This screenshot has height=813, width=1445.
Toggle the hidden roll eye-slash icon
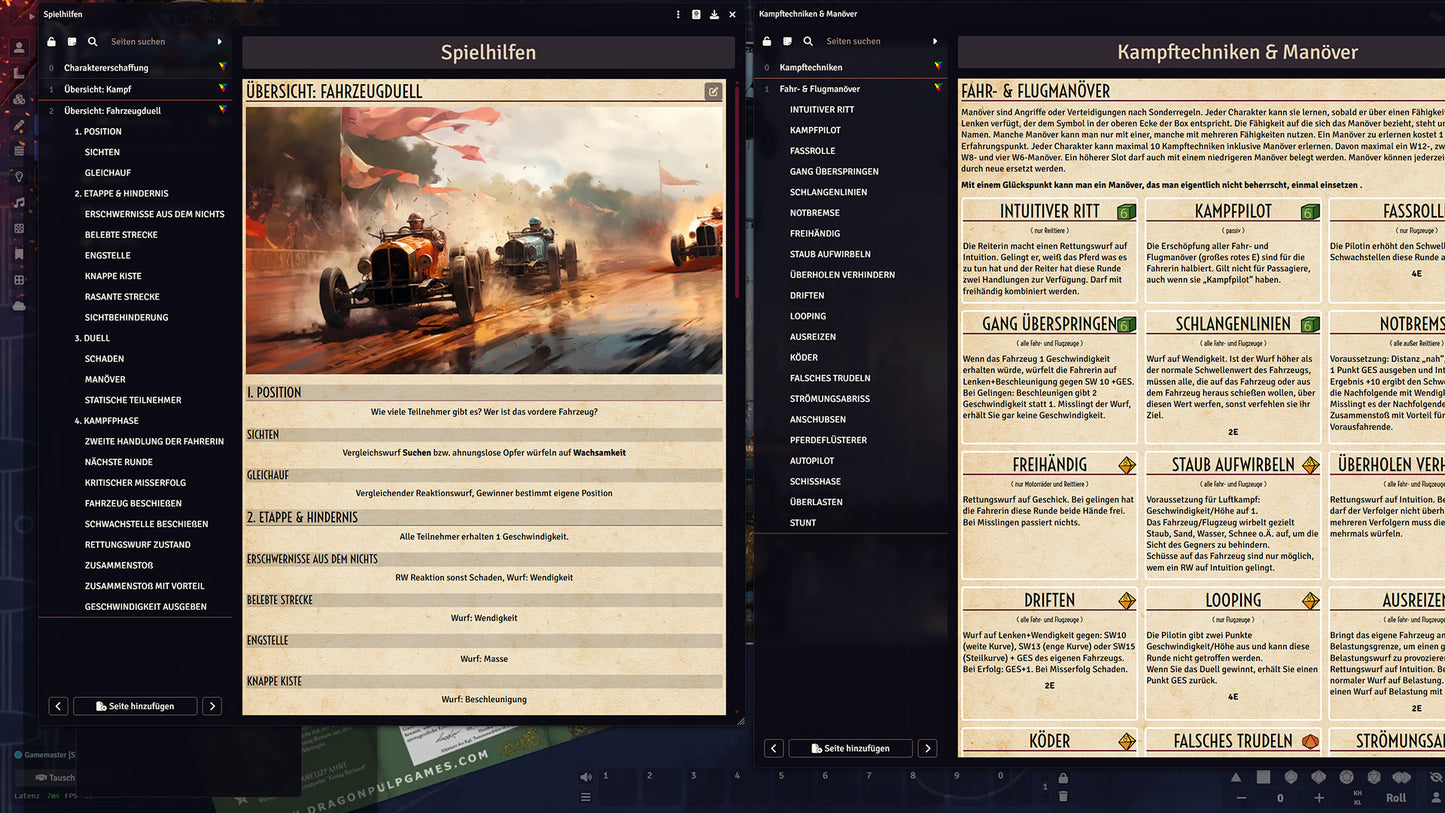(x=1437, y=777)
